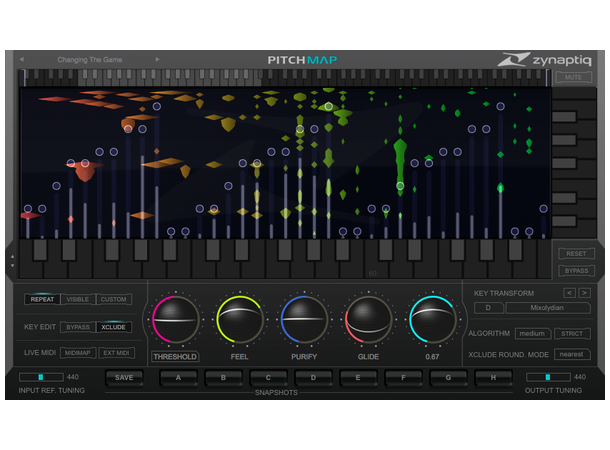Open the Mixolydian scale dropdown
This screenshot has height=450, width=610.
pos(547,308)
